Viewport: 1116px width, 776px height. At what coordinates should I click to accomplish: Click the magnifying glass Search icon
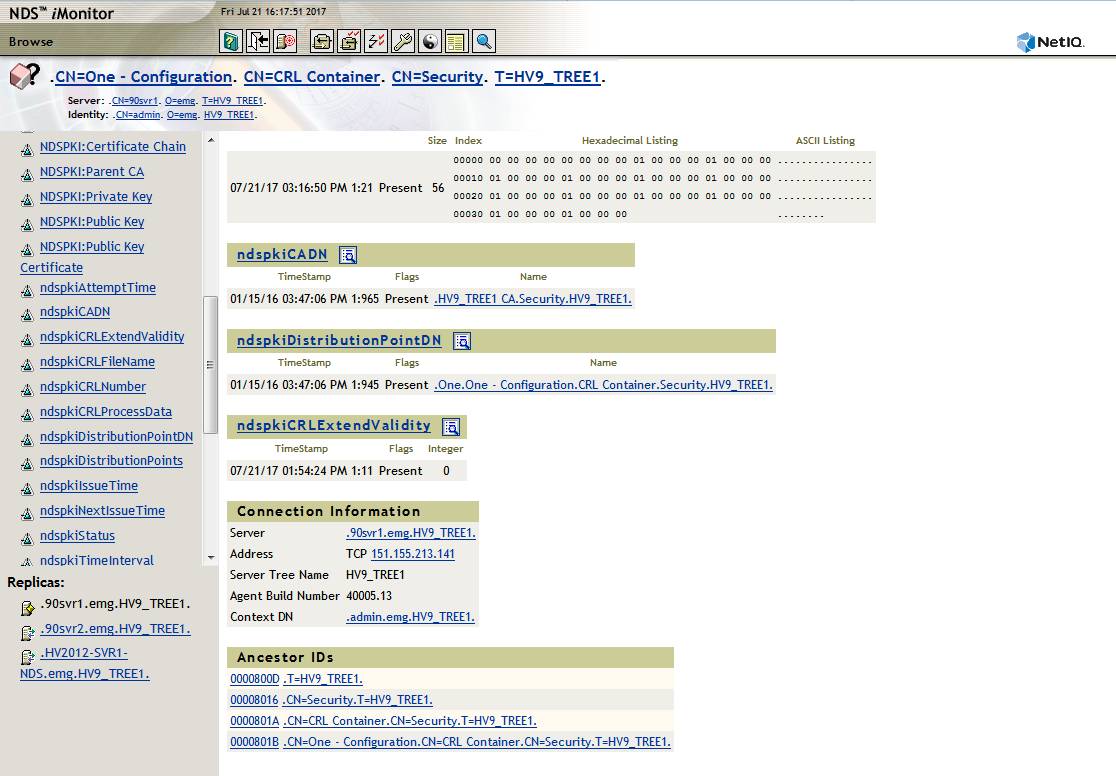coord(483,41)
